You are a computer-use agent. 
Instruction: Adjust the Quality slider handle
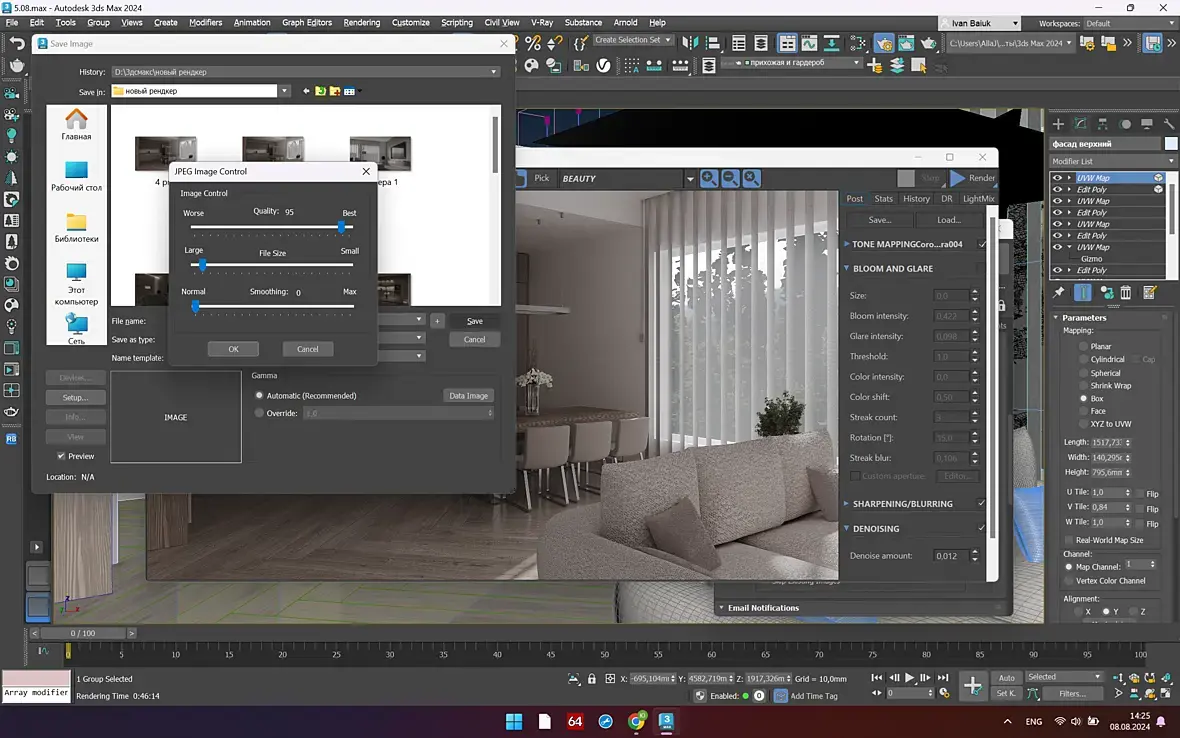click(342, 226)
